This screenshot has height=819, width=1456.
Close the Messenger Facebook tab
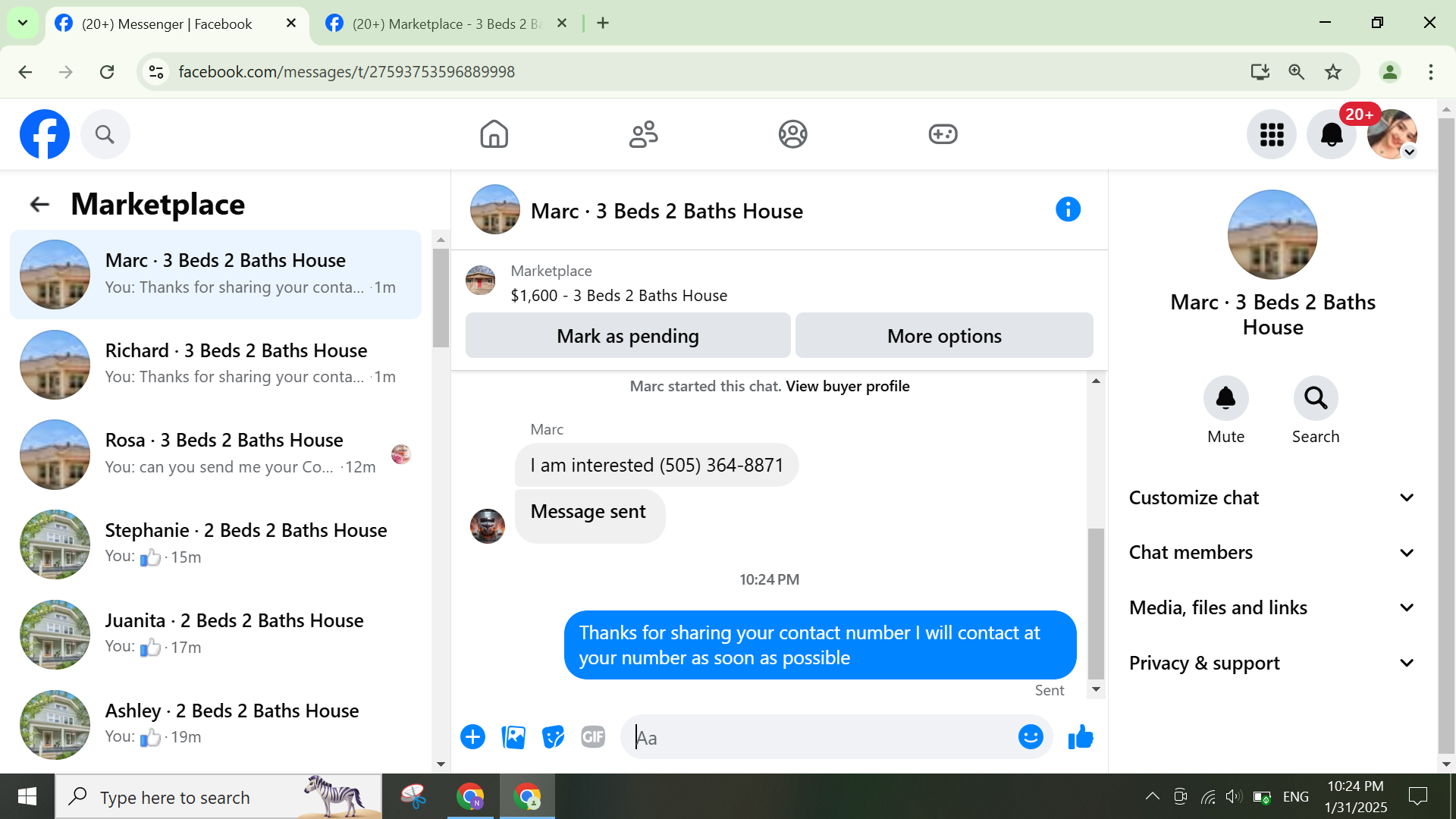point(290,24)
